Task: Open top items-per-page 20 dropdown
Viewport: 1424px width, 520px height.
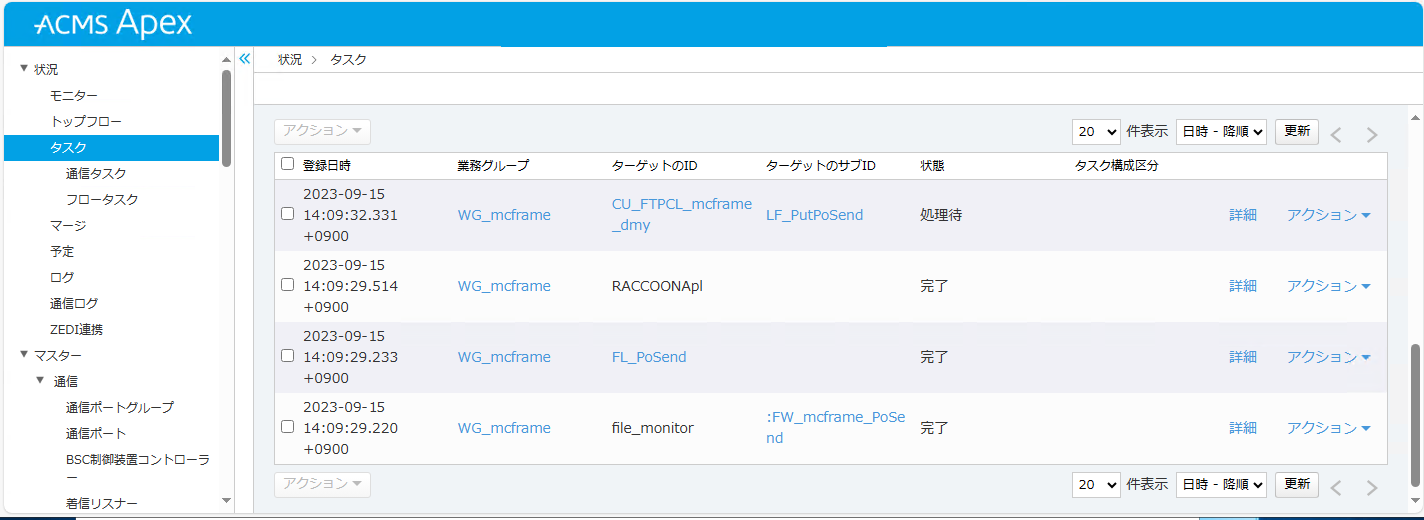Action: (x=1096, y=131)
